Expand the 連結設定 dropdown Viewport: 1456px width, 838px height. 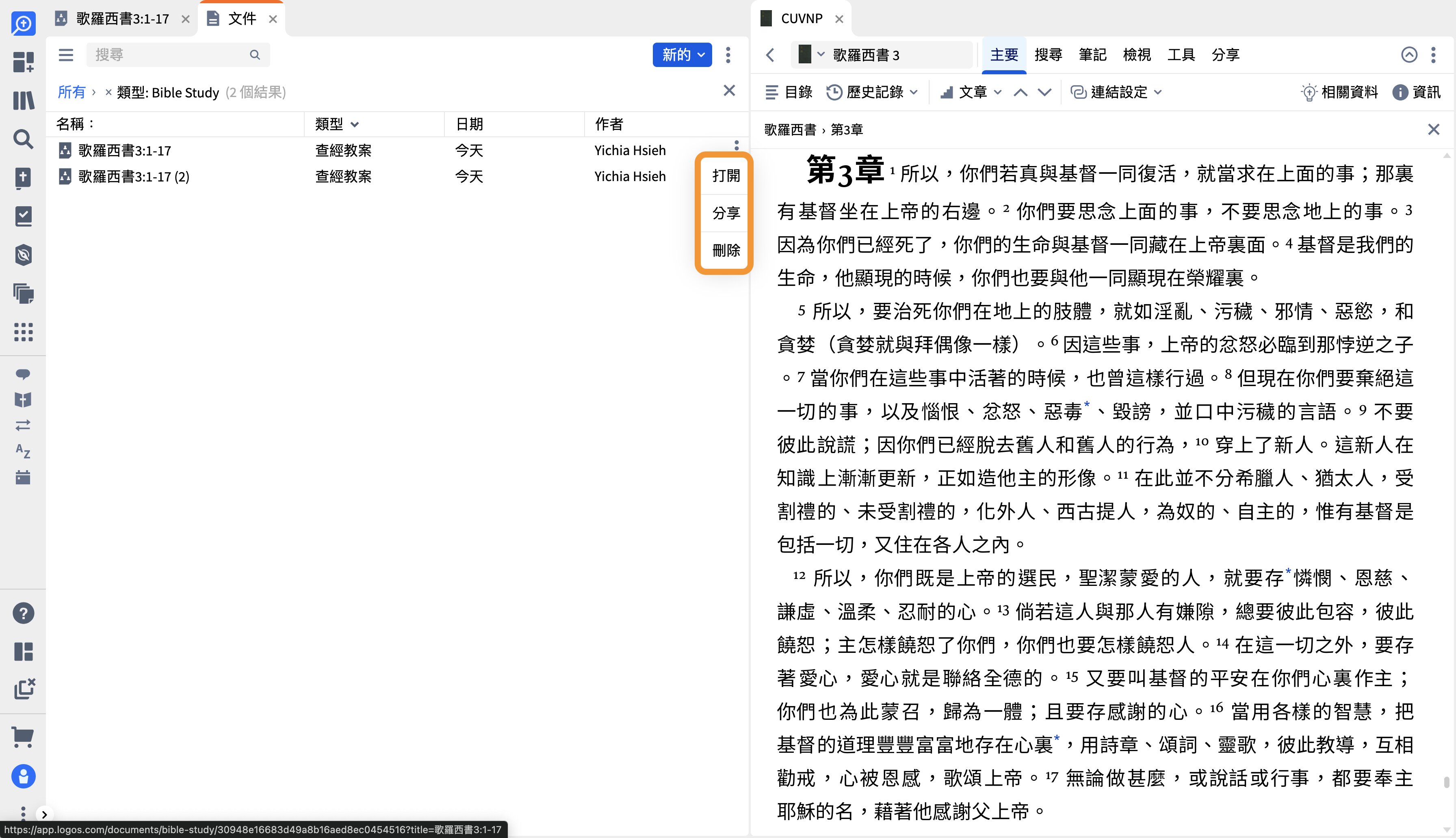point(1116,92)
